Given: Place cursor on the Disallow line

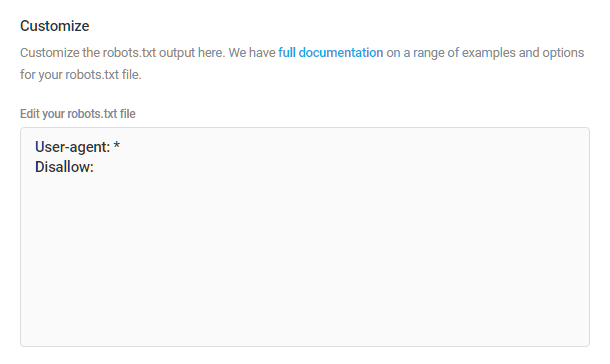Looking at the screenshot, I should [64, 167].
